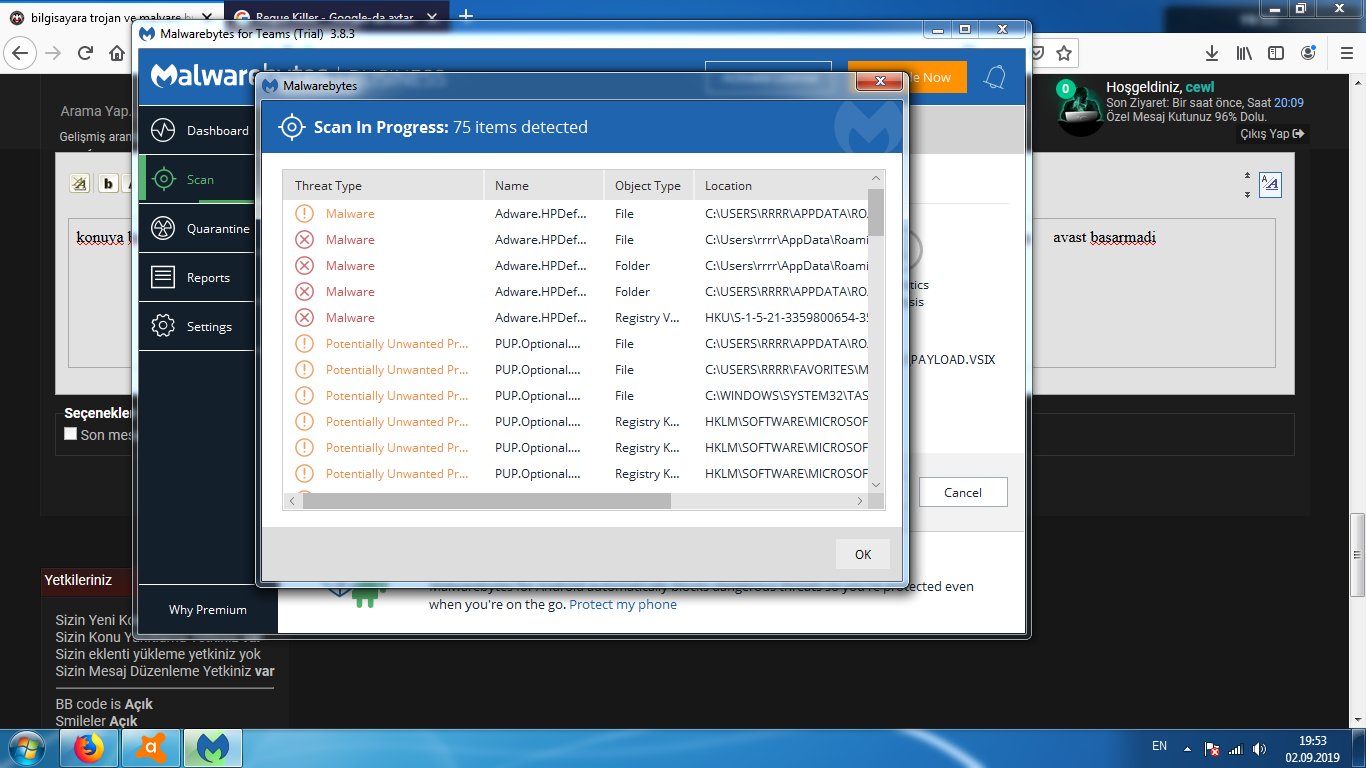This screenshot has height=768, width=1366.
Task: Toggle Firefox sidebar icon
Action: pos(1276,53)
